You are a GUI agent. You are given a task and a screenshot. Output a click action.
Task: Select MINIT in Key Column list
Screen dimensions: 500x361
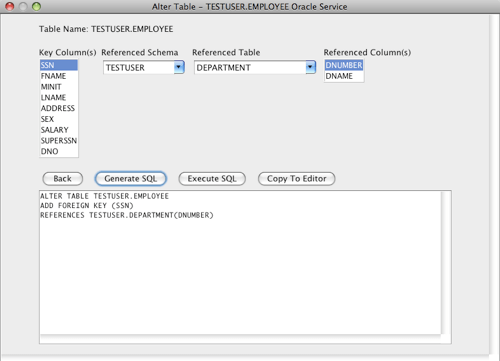[x=59, y=87]
